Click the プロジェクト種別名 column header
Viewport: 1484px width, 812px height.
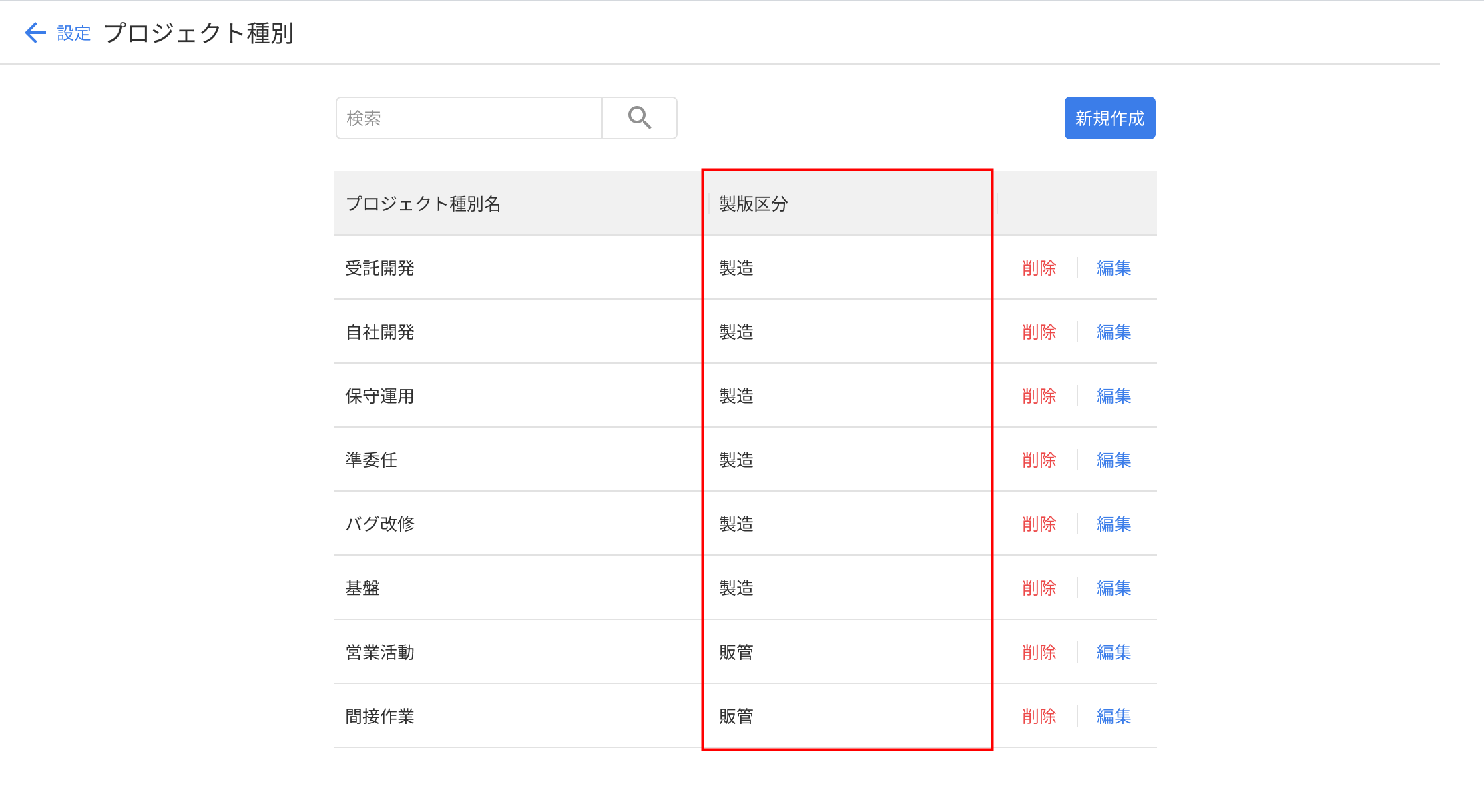pos(423,204)
